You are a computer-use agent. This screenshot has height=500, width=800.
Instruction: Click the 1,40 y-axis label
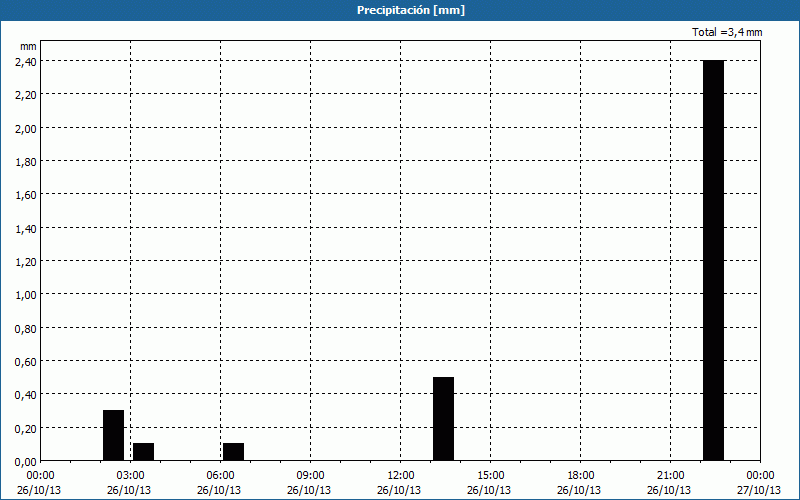tap(26, 228)
